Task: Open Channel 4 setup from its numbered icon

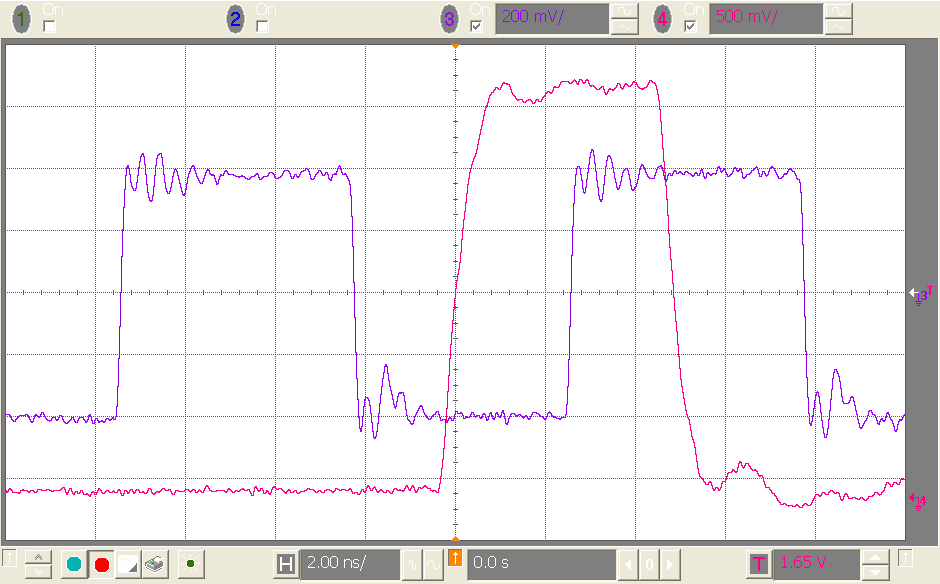Action: click(x=661, y=17)
